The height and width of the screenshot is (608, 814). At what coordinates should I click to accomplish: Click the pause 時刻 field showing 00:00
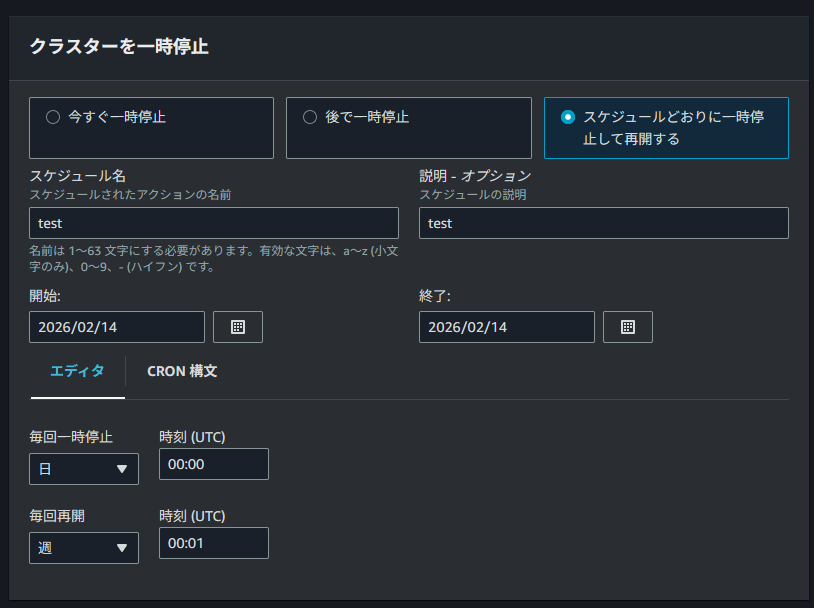(x=214, y=464)
